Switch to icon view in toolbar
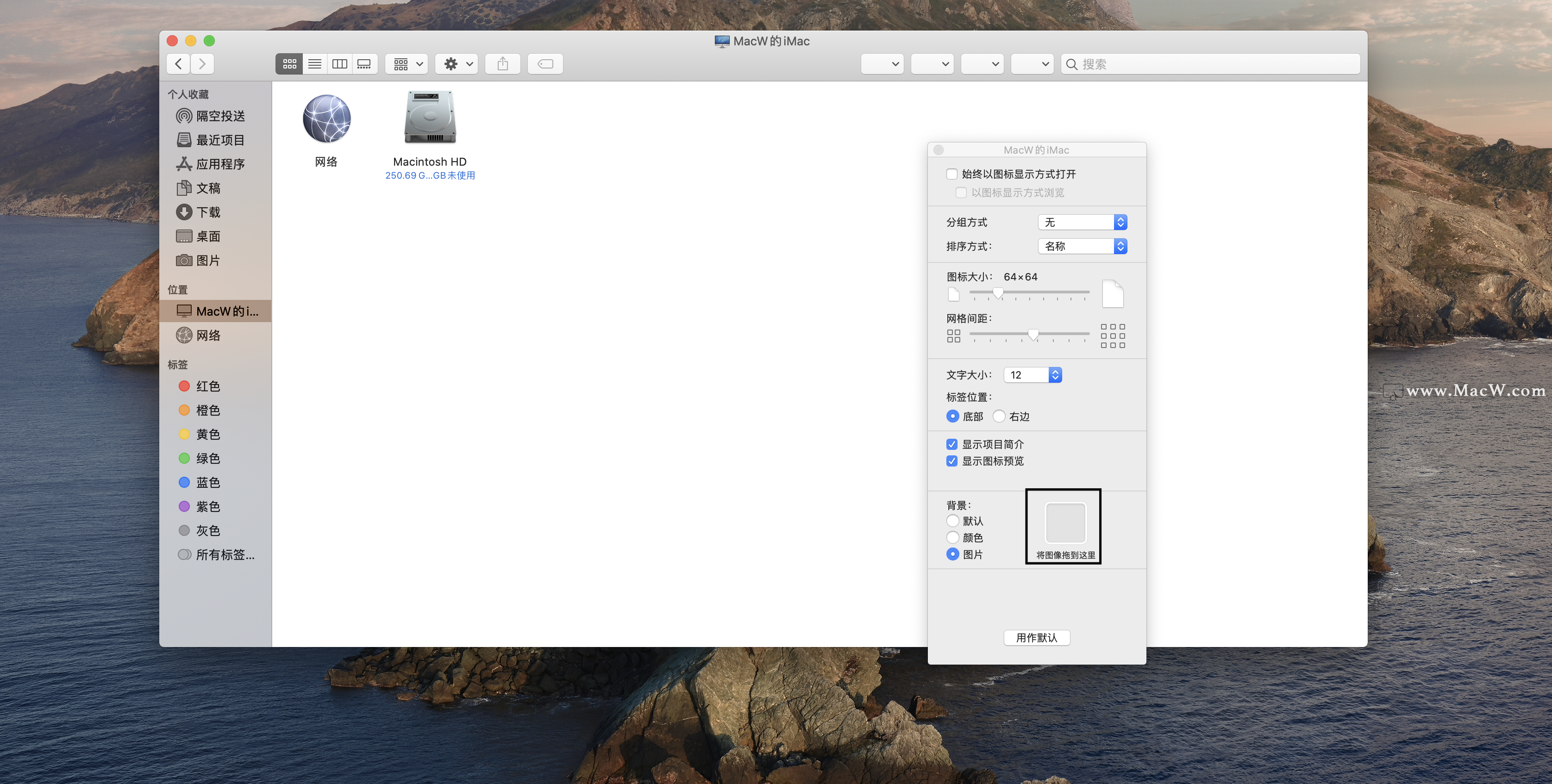The width and height of the screenshot is (1552, 784). [x=289, y=64]
